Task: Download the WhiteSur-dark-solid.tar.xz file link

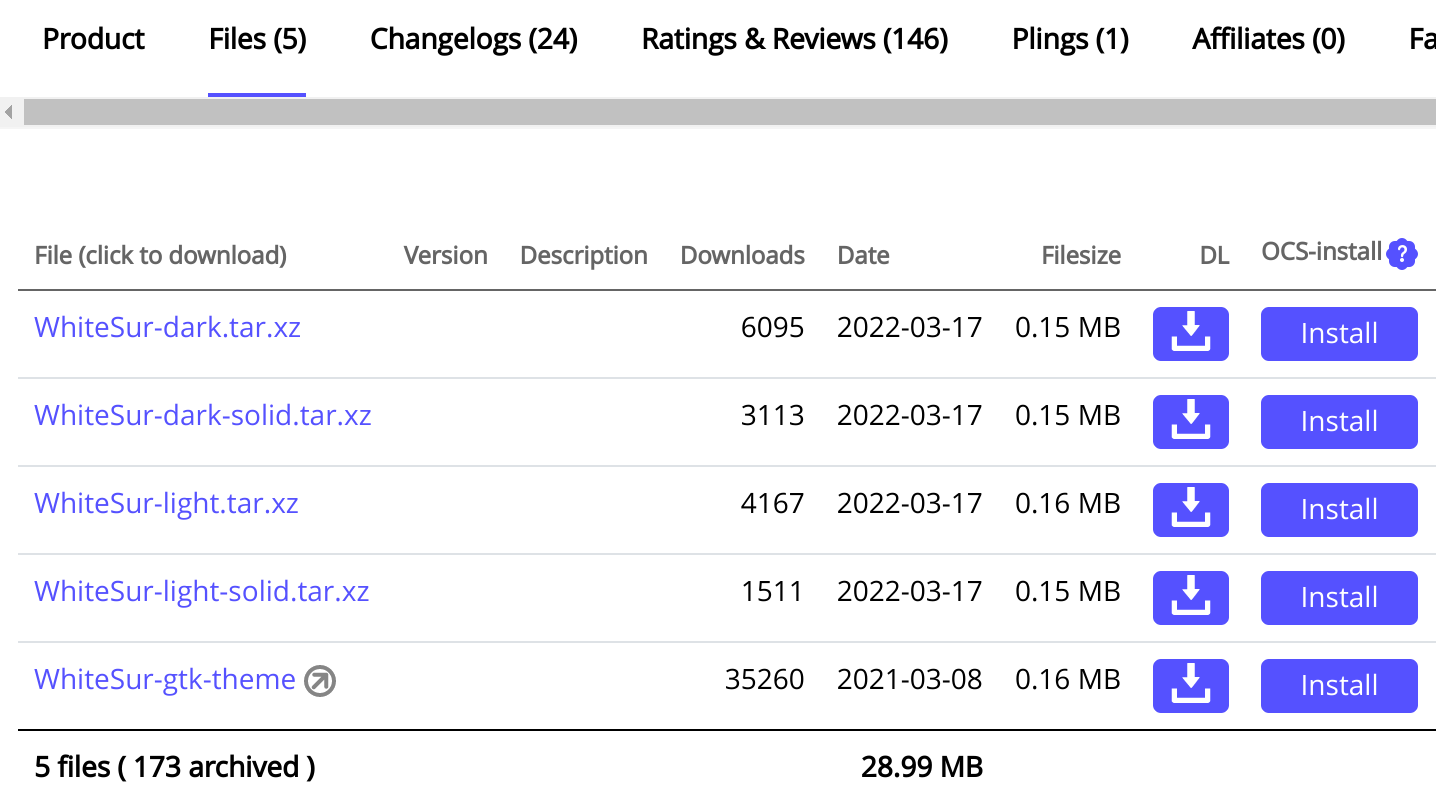Action: click(203, 415)
